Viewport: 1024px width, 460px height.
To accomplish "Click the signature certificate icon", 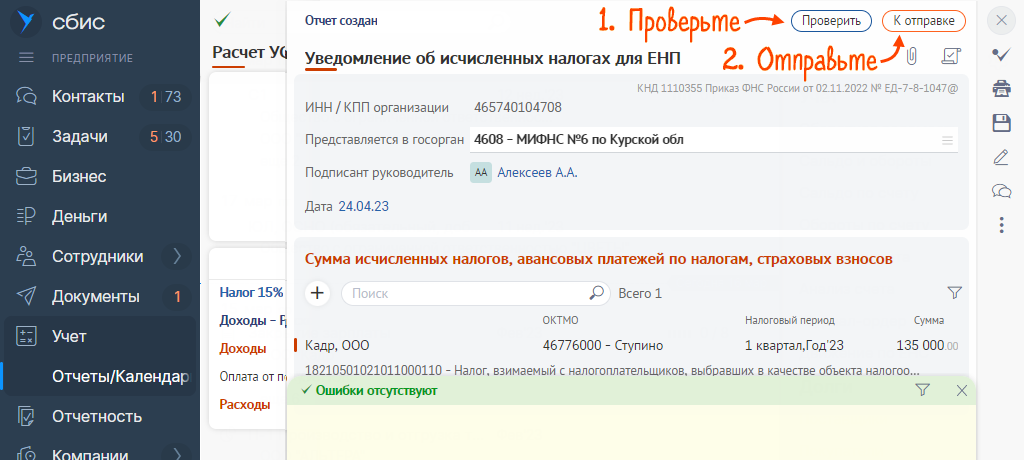I will pos(951,57).
